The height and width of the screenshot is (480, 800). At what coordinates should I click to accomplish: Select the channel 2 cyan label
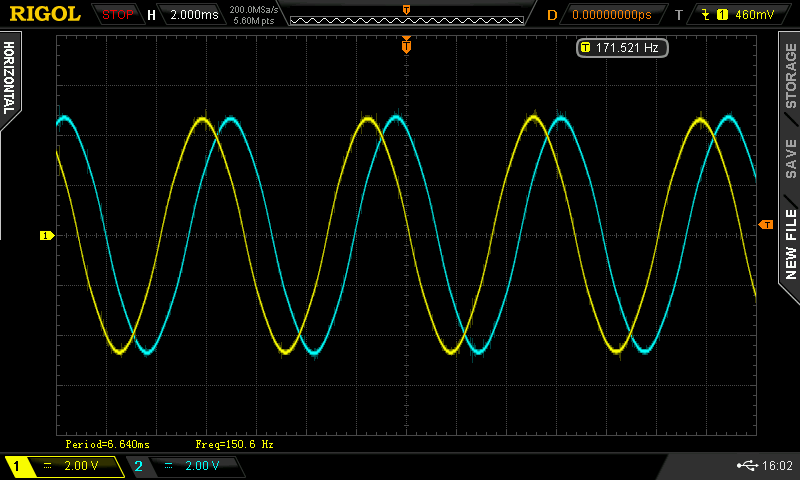point(138,466)
